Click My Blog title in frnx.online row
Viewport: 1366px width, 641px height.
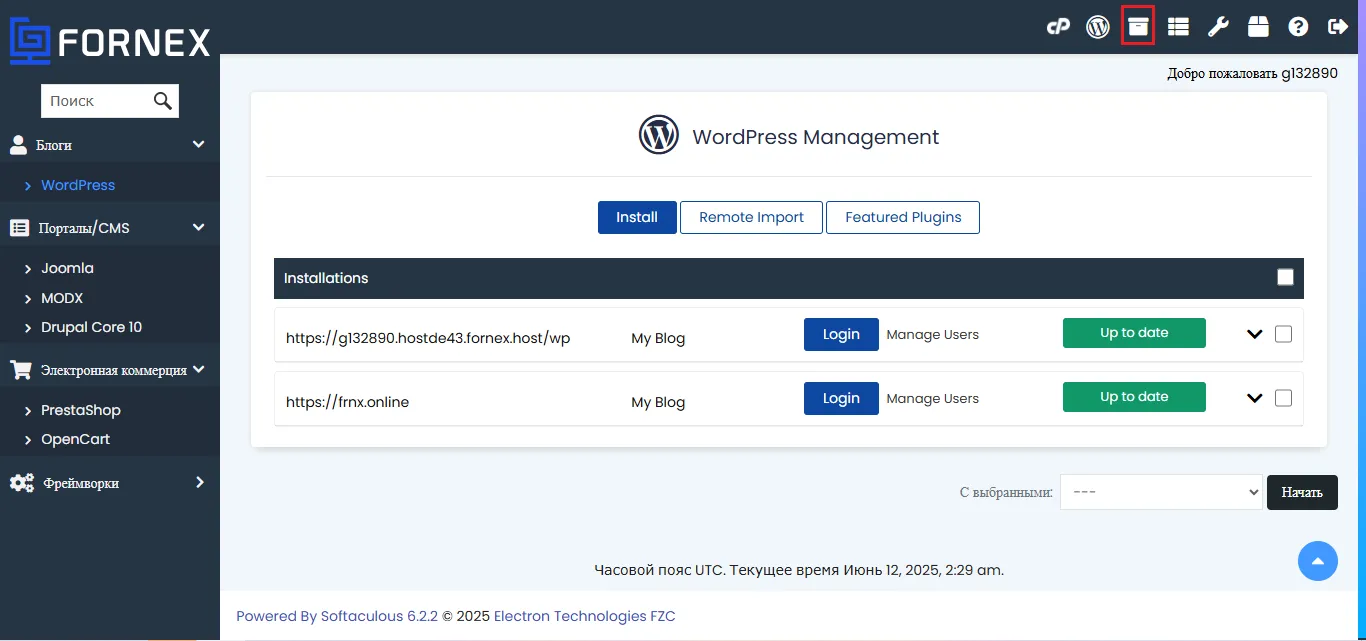[x=658, y=402]
